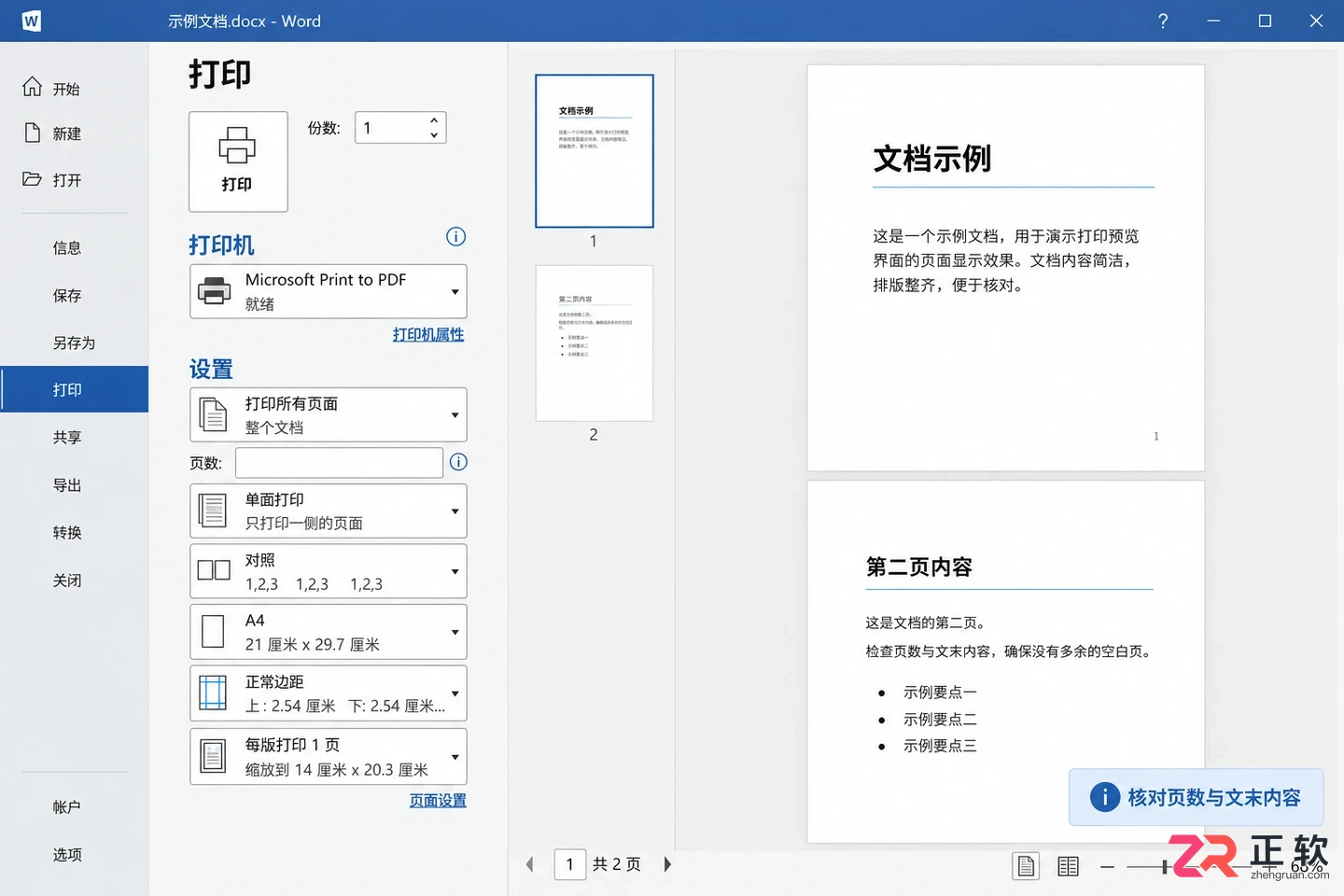Open the 单面打印 sides dropdown
Image resolution: width=1344 pixels, height=896 pixels.
click(329, 511)
